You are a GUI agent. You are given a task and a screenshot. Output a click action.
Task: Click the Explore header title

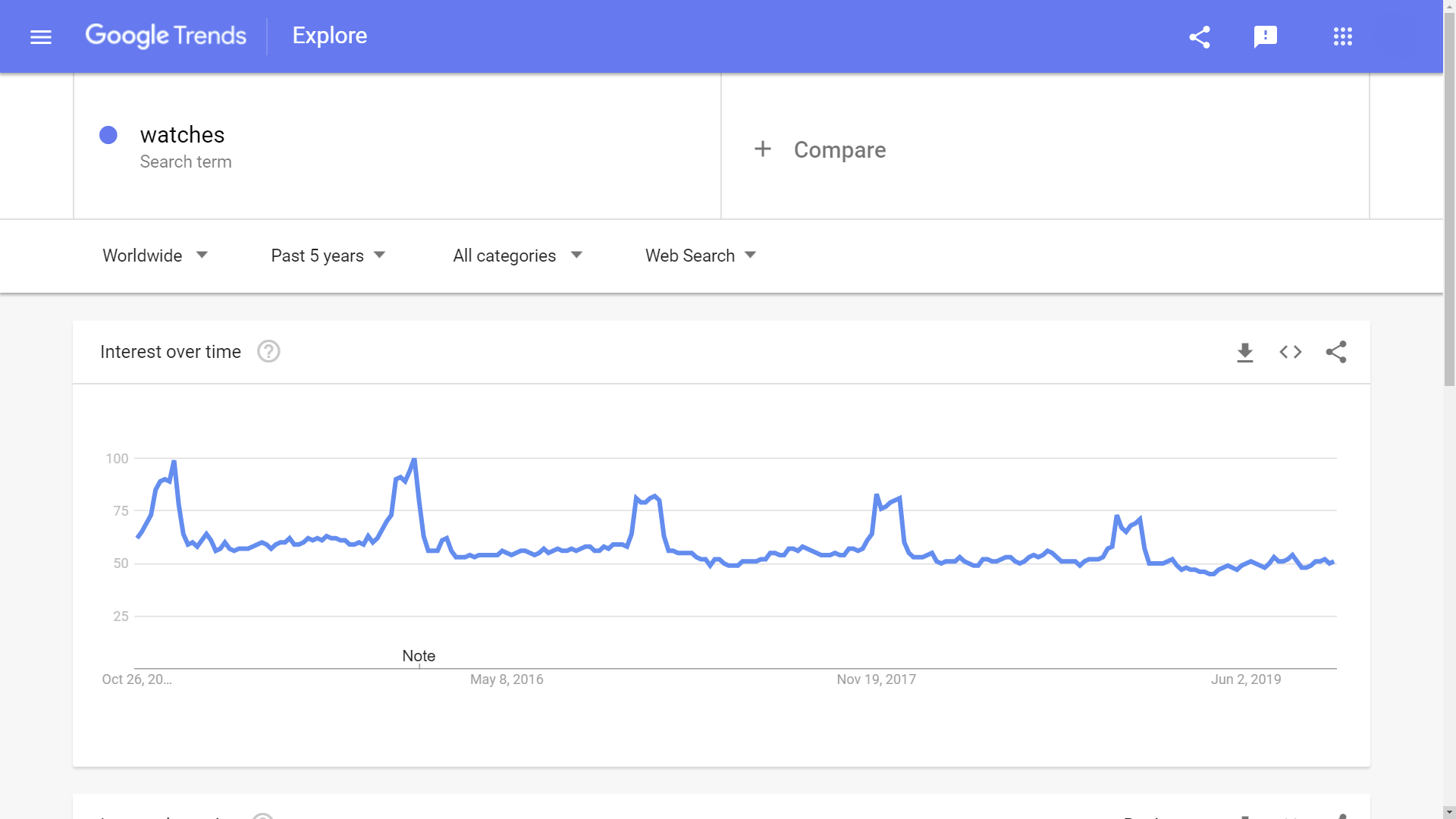(330, 36)
